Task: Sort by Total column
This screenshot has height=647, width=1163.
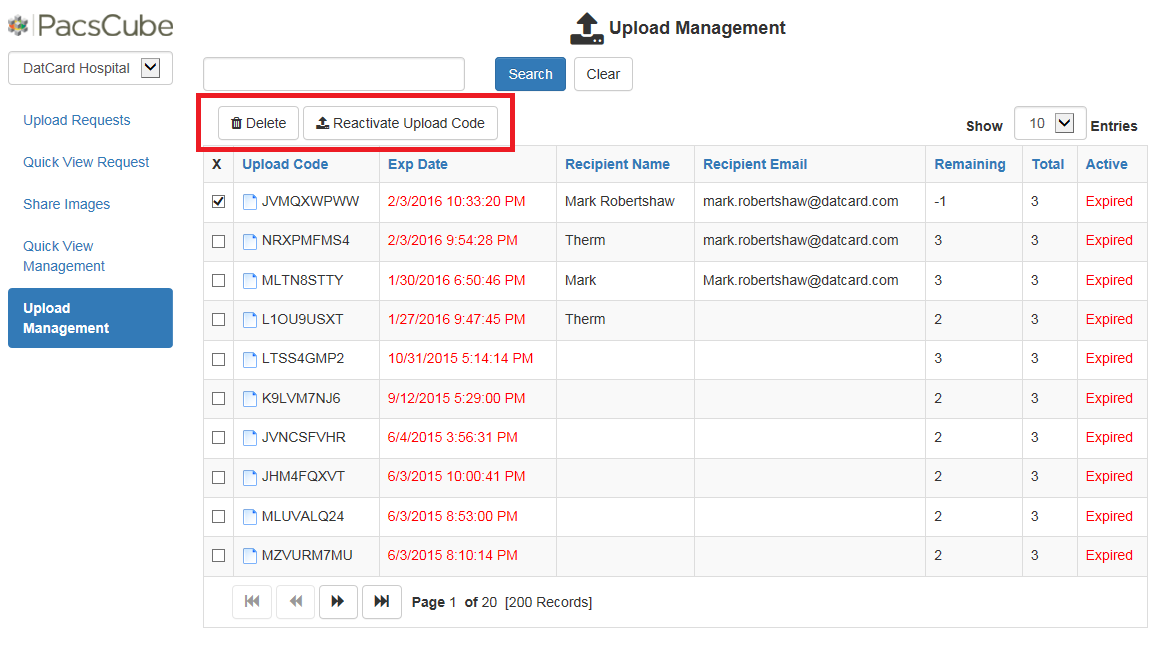Action: pyautogui.click(x=1047, y=165)
